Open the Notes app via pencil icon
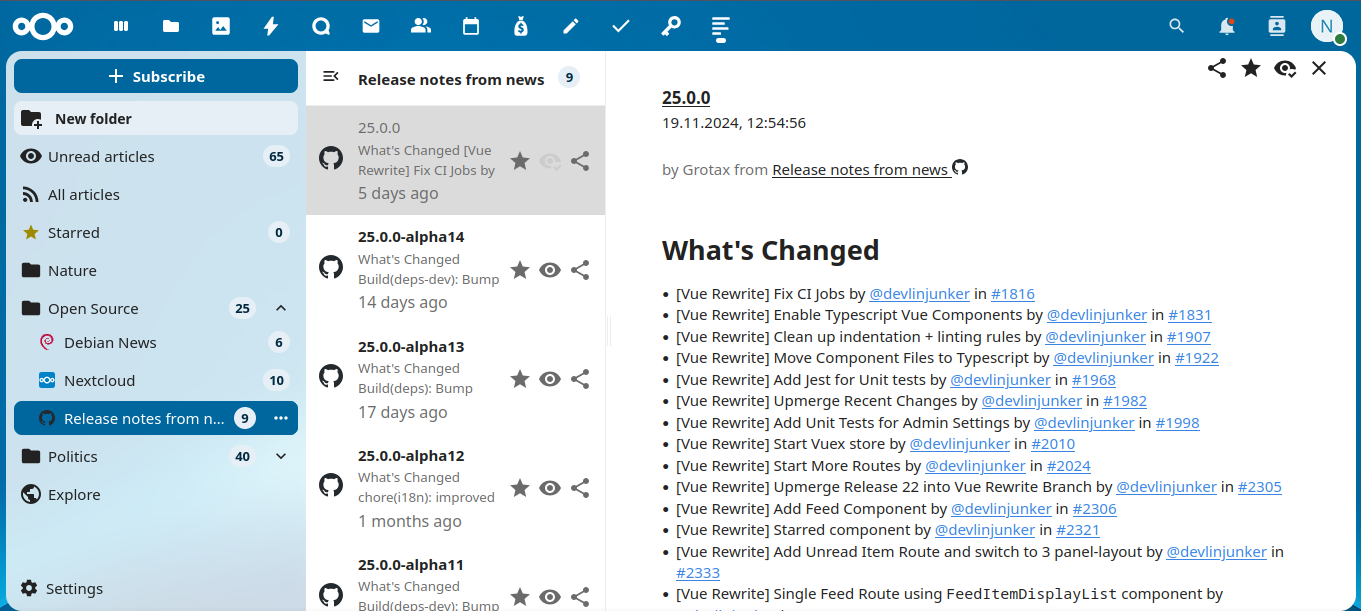Screen dimensions: 1361x611 click(x=571, y=26)
